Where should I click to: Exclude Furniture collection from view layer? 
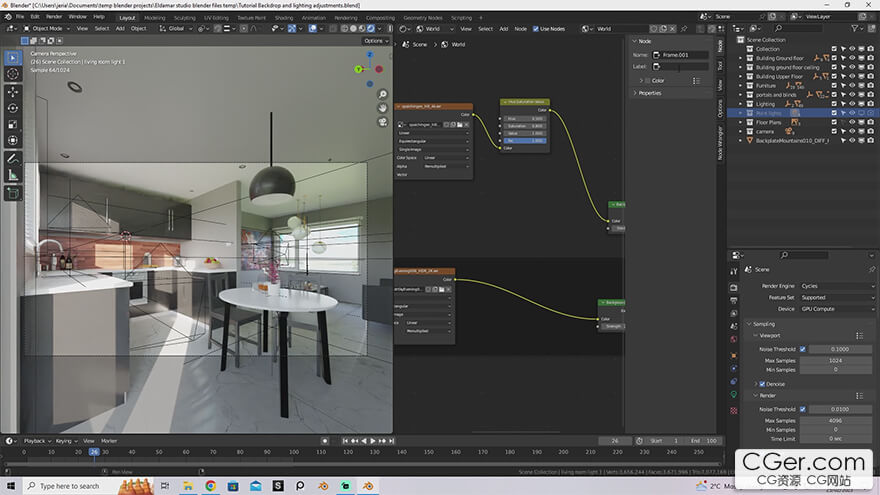834,86
